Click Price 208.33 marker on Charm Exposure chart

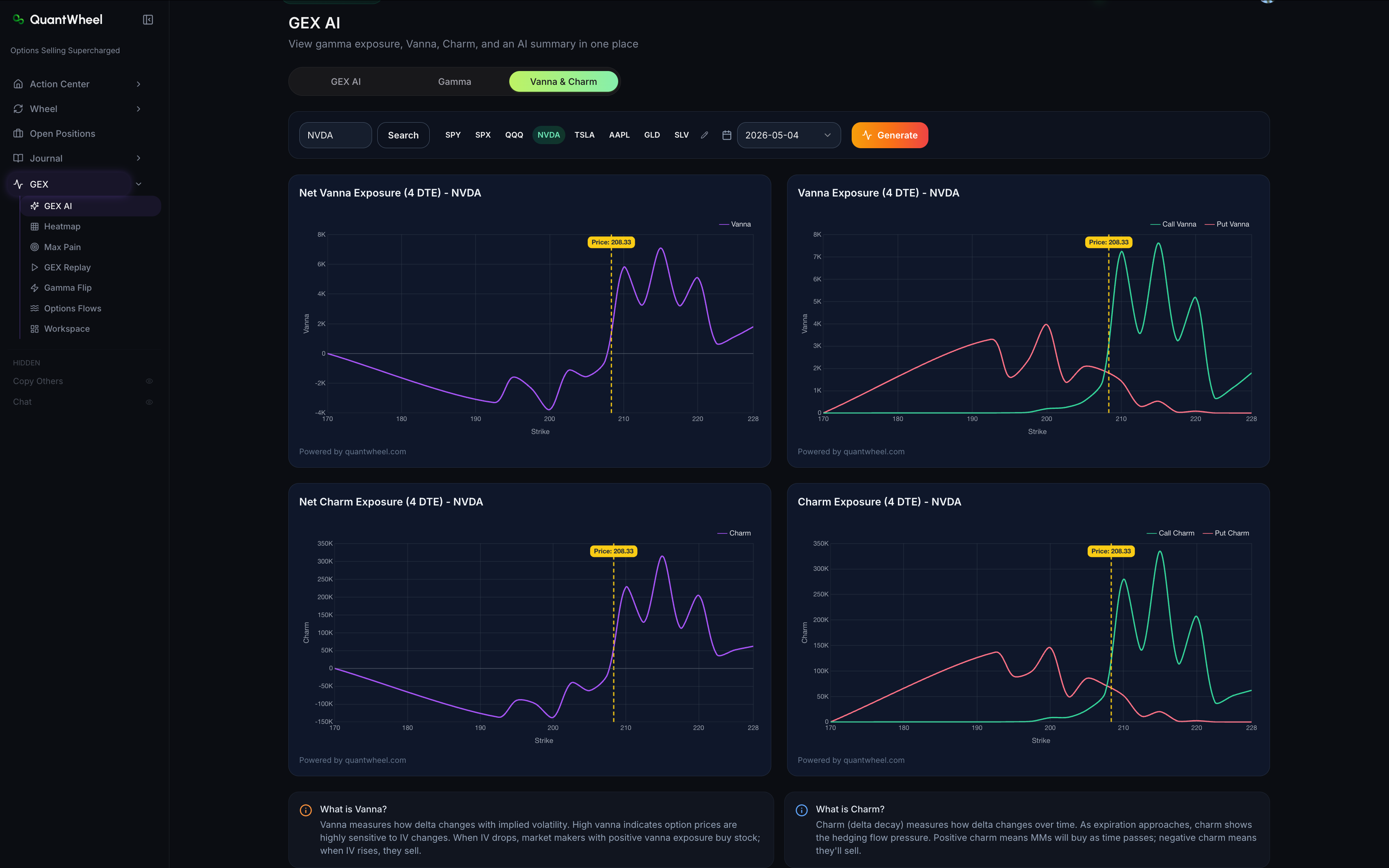(x=1111, y=551)
